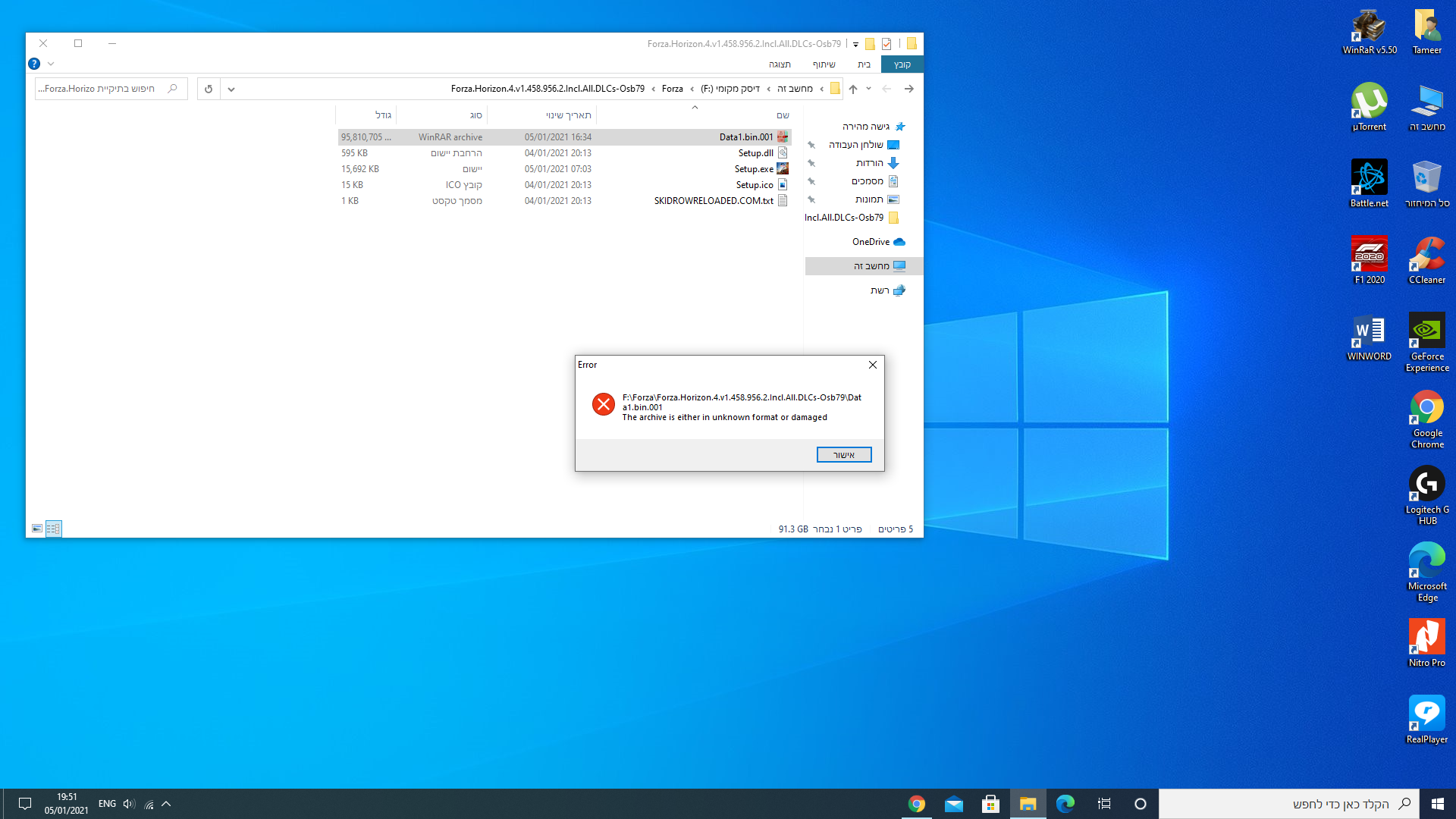Viewport: 1456px width, 819px height.
Task: Click the File Explorer taskbar icon
Action: (1028, 804)
